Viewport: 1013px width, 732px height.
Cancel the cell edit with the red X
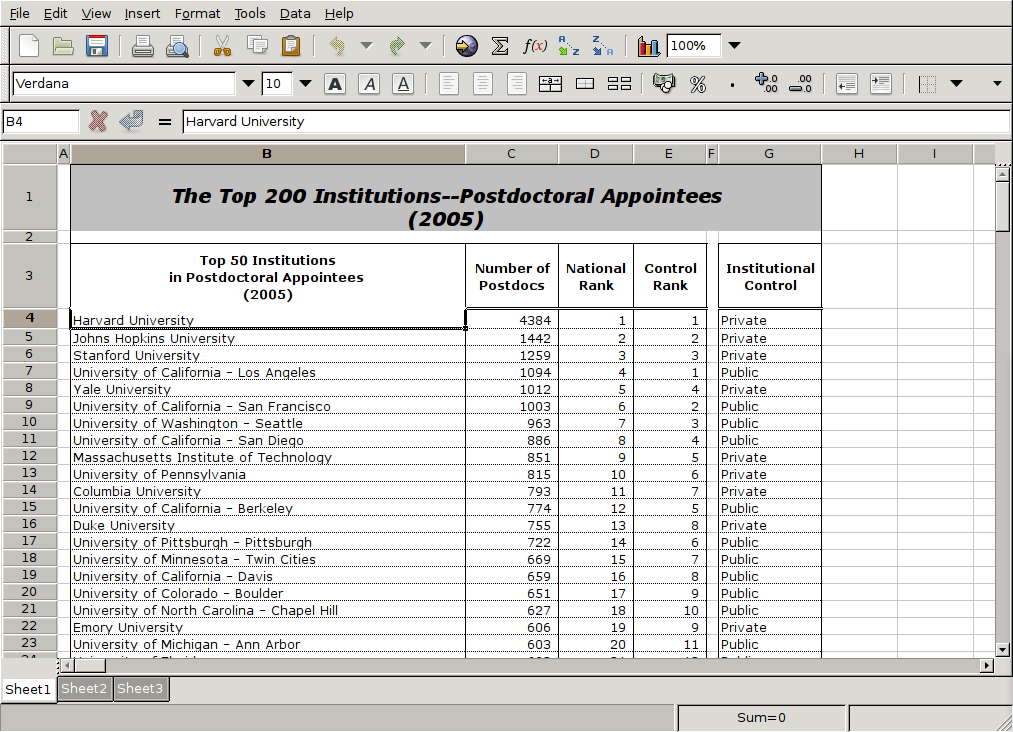coord(98,121)
